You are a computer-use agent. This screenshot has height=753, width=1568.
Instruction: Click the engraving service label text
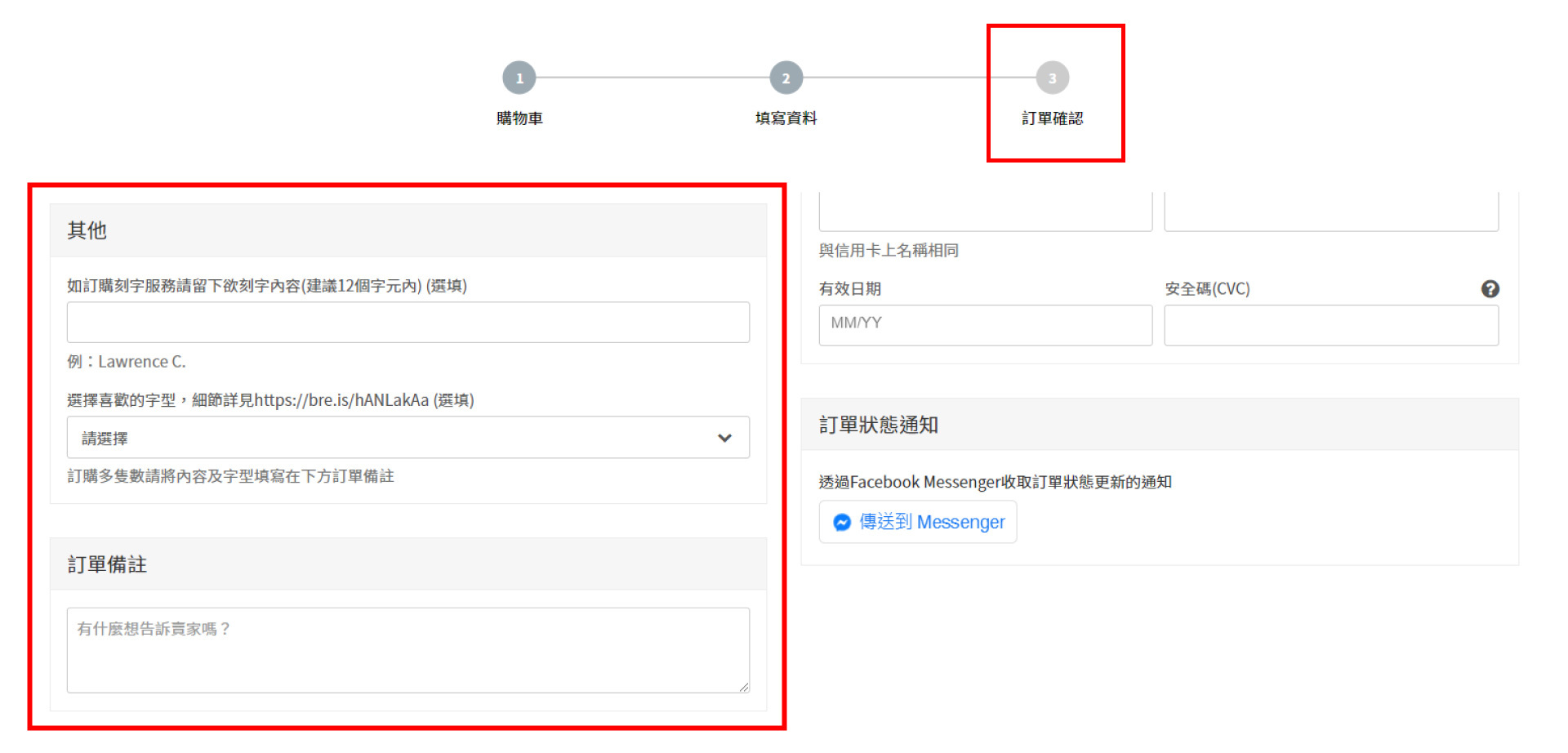point(267,286)
